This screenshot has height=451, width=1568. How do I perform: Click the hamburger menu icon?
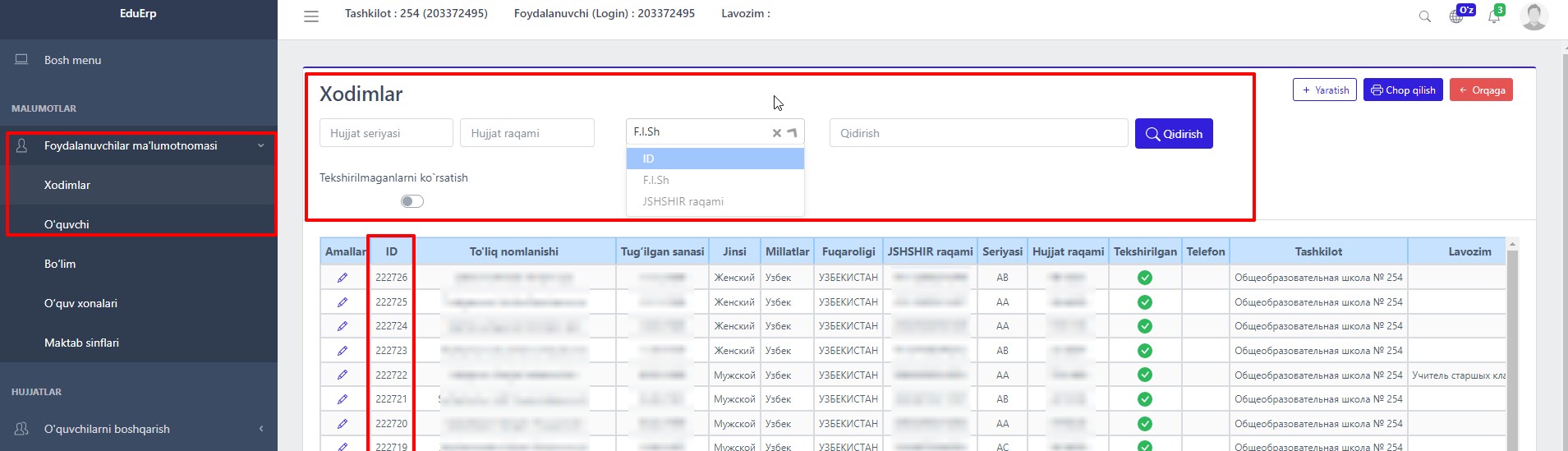[x=311, y=16]
